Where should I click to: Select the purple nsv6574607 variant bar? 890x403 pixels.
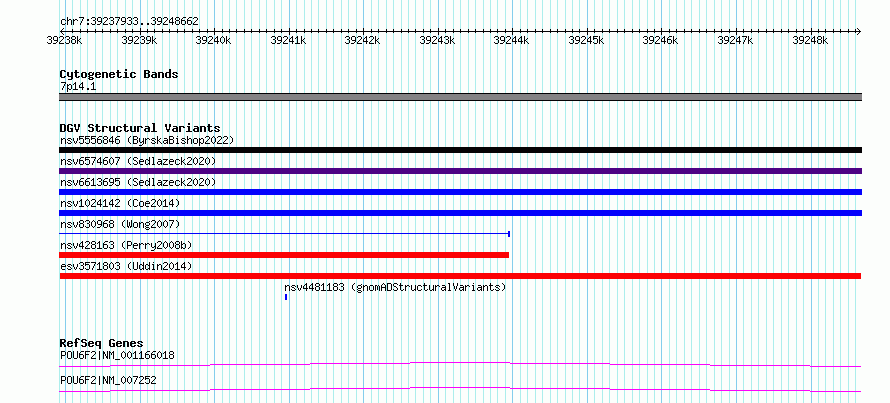(x=460, y=171)
